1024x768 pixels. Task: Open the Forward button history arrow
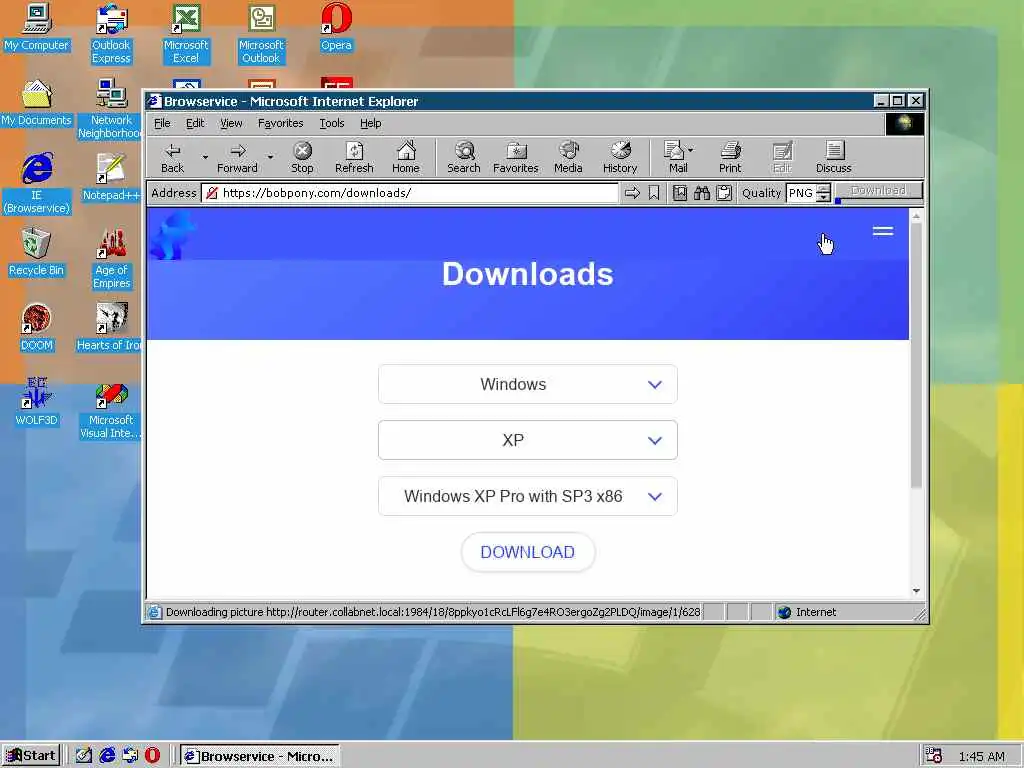(x=270, y=157)
